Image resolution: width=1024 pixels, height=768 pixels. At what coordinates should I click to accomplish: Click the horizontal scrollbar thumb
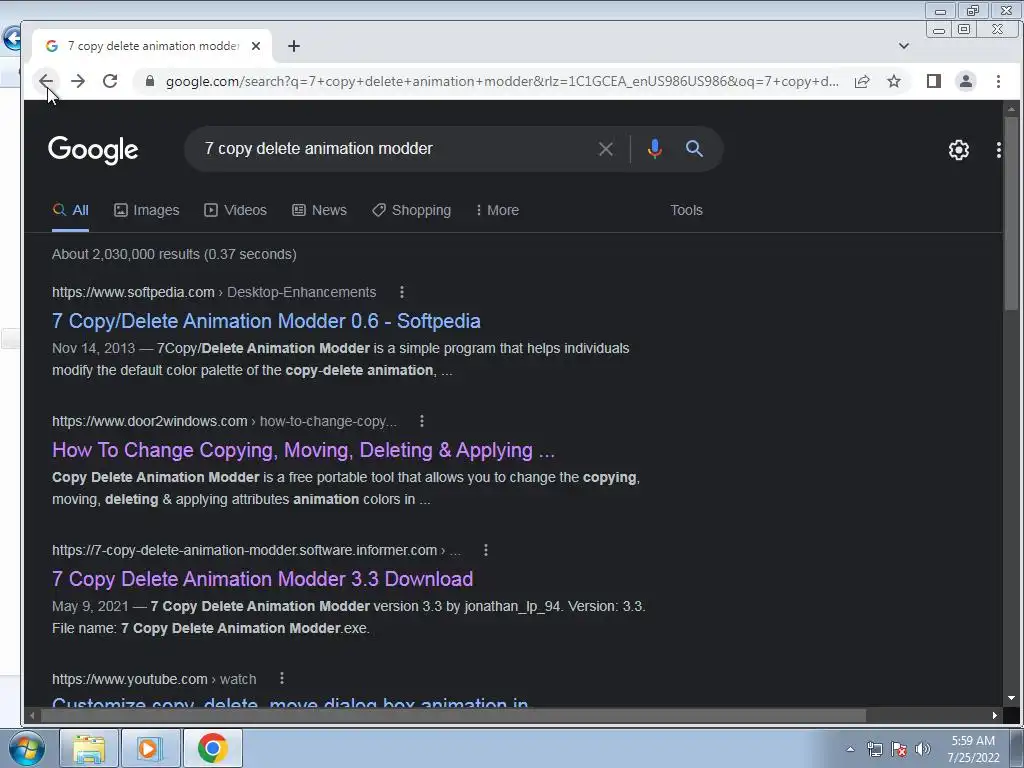pyautogui.click(x=454, y=716)
